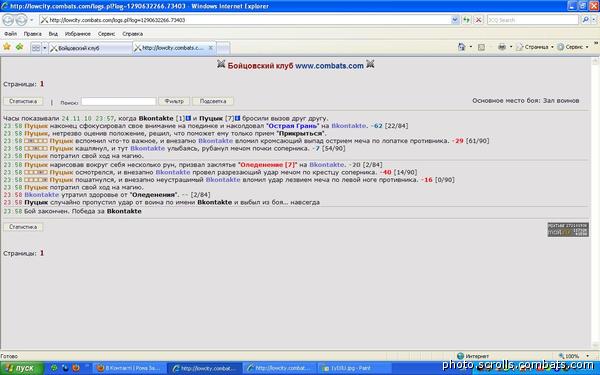Image resolution: width=600 pixels, height=375 pixels.
Task: Open the tab list dropdown arrow
Action: point(44,48)
